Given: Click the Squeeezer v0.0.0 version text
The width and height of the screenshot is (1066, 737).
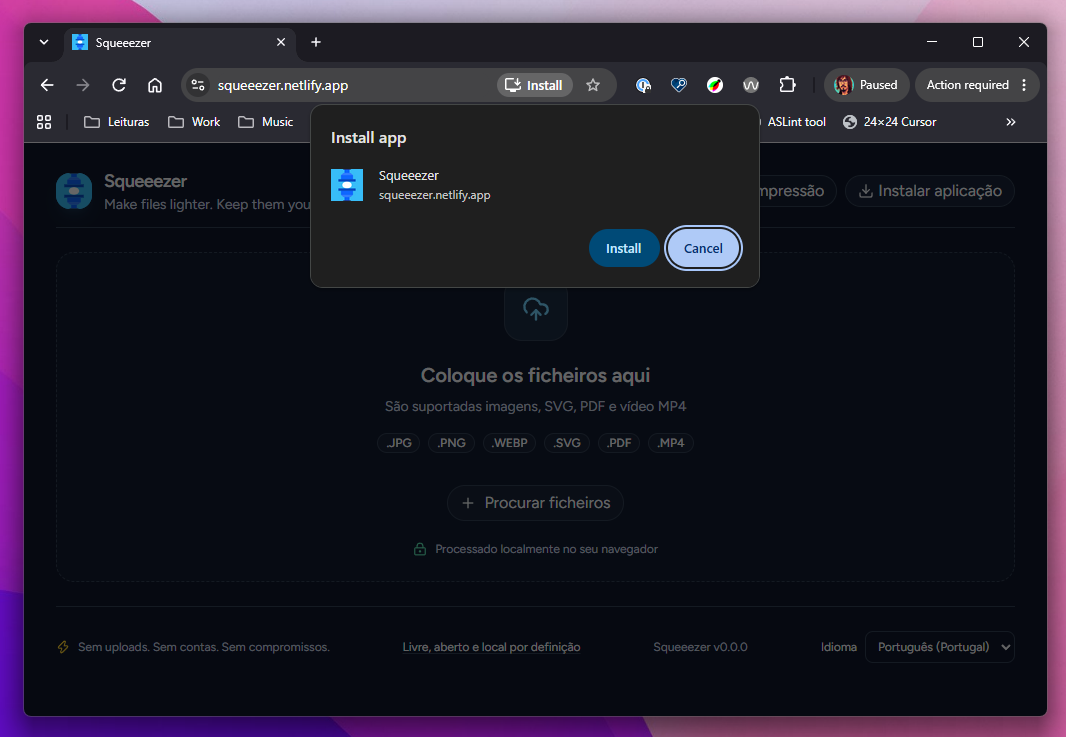Looking at the screenshot, I should (x=700, y=647).
